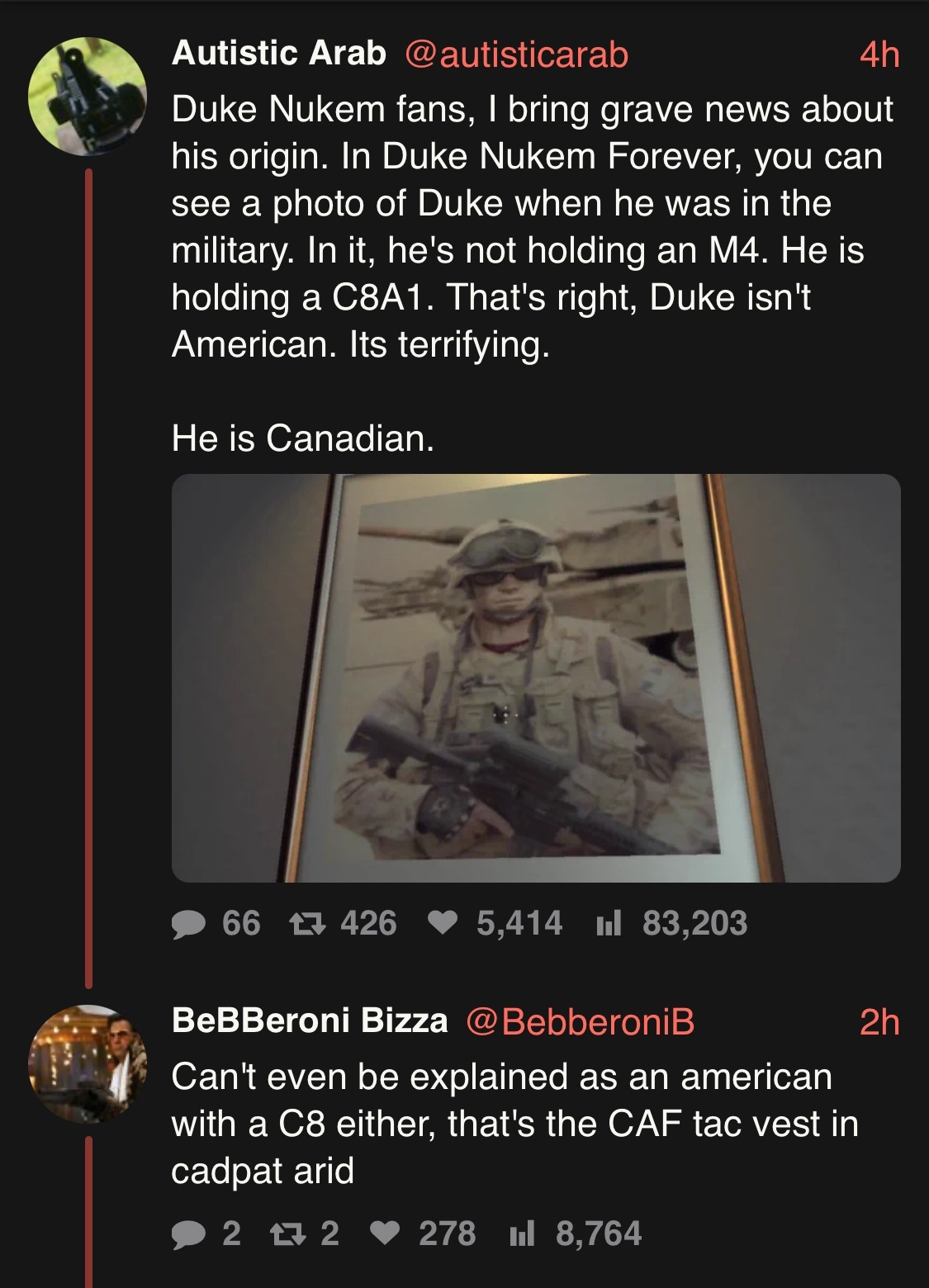
Task: Click the Autistic Arab display name
Action: tap(278, 54)
